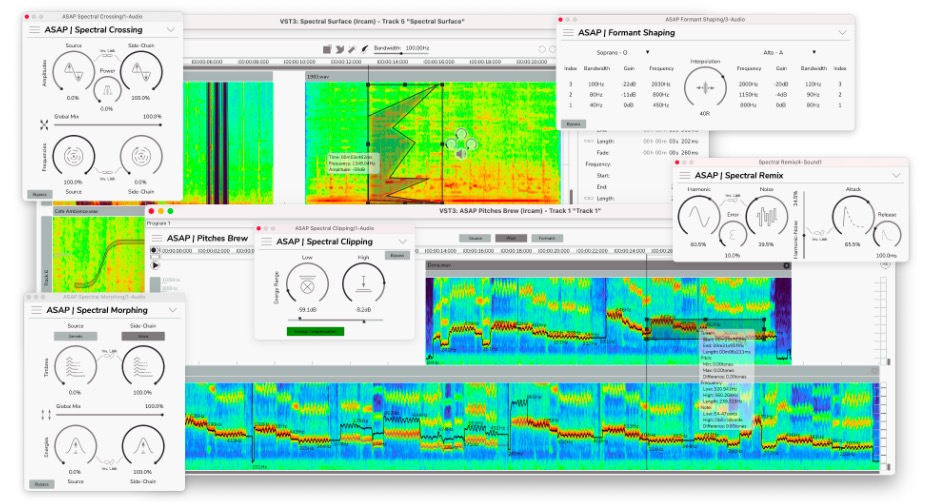Click the Low energy knob in Spectral Clipping
Image resolution: width=933 pixels, height=503 pixels.
click(307, 283)
